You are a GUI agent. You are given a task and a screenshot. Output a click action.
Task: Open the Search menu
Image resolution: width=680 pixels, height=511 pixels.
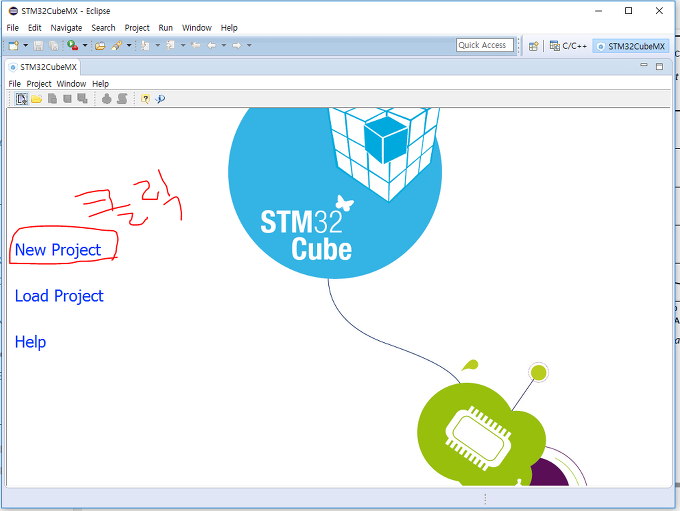coord(103,28)
